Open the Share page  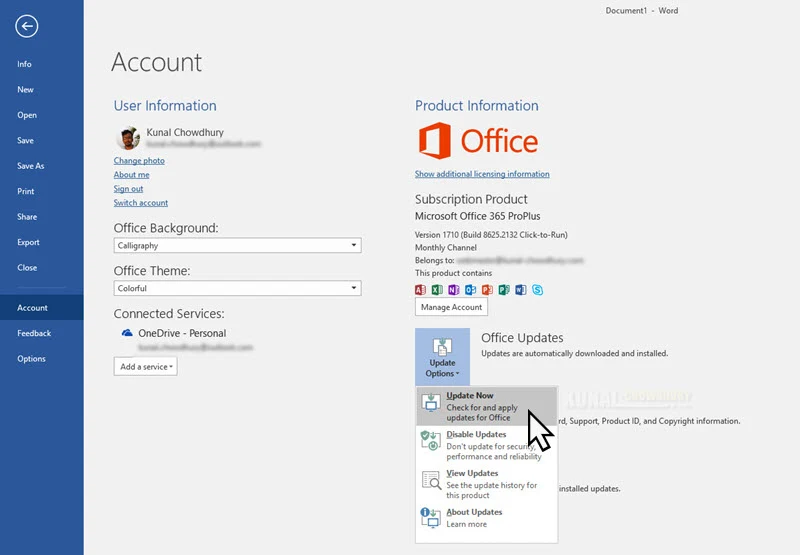(x=27, y=217)
